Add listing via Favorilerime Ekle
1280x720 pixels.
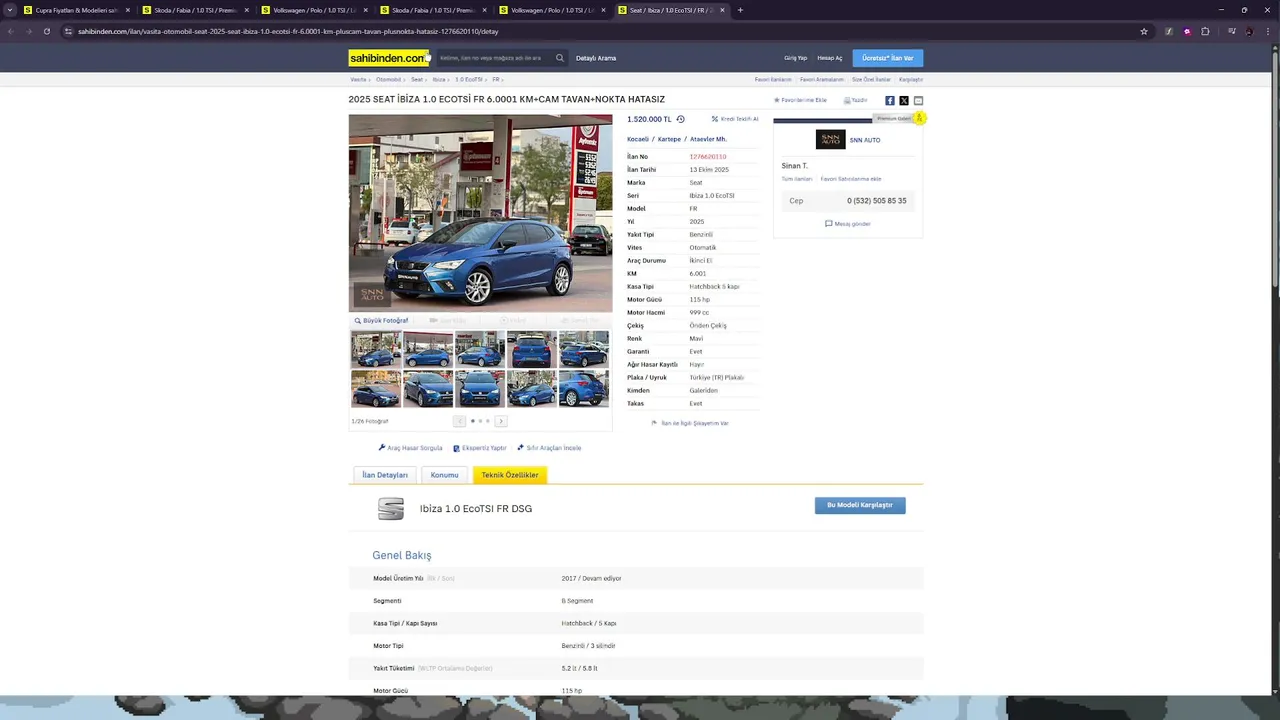click(x=801, y=100)
